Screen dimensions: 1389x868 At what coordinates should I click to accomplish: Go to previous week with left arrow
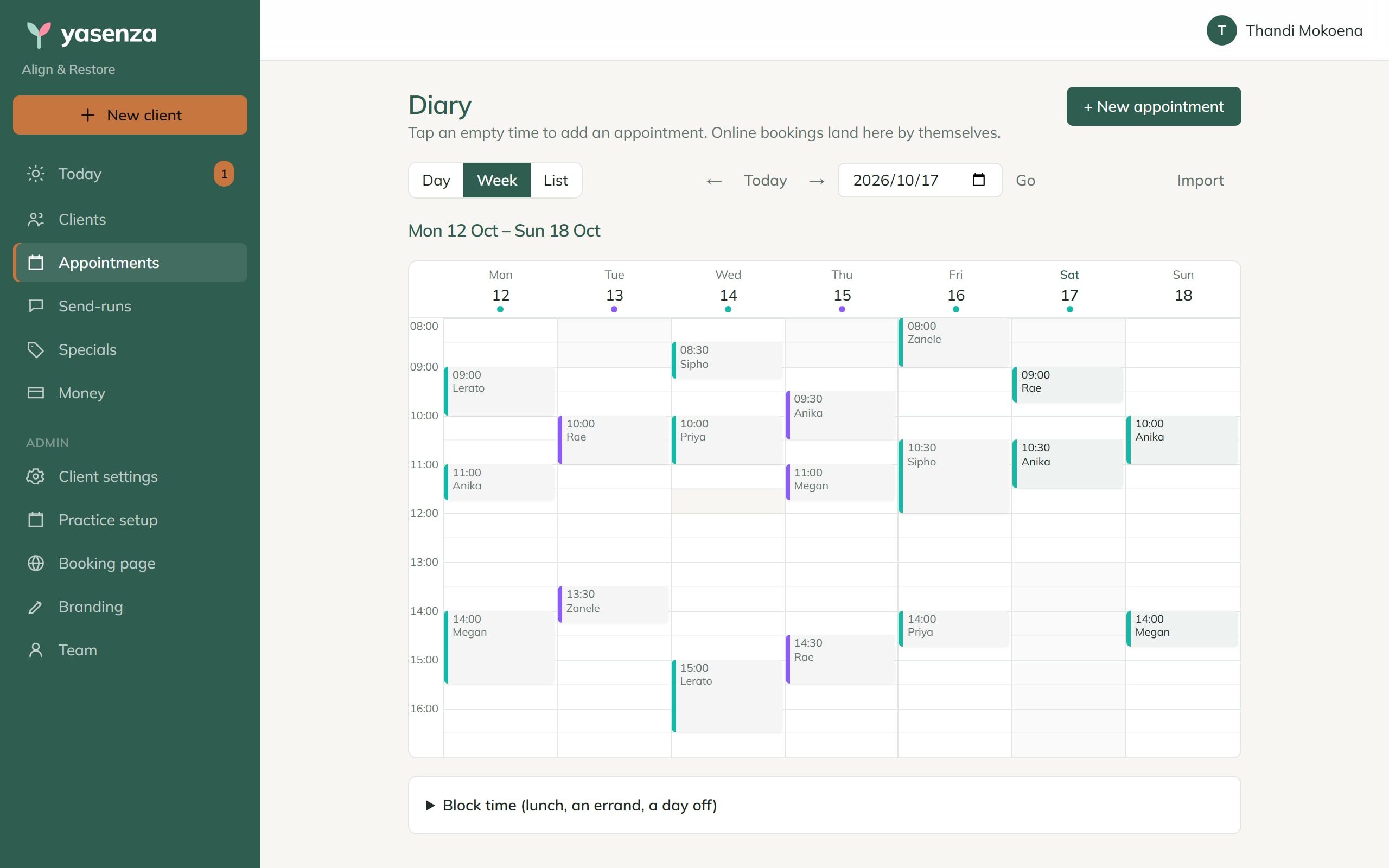click(713, 181)
